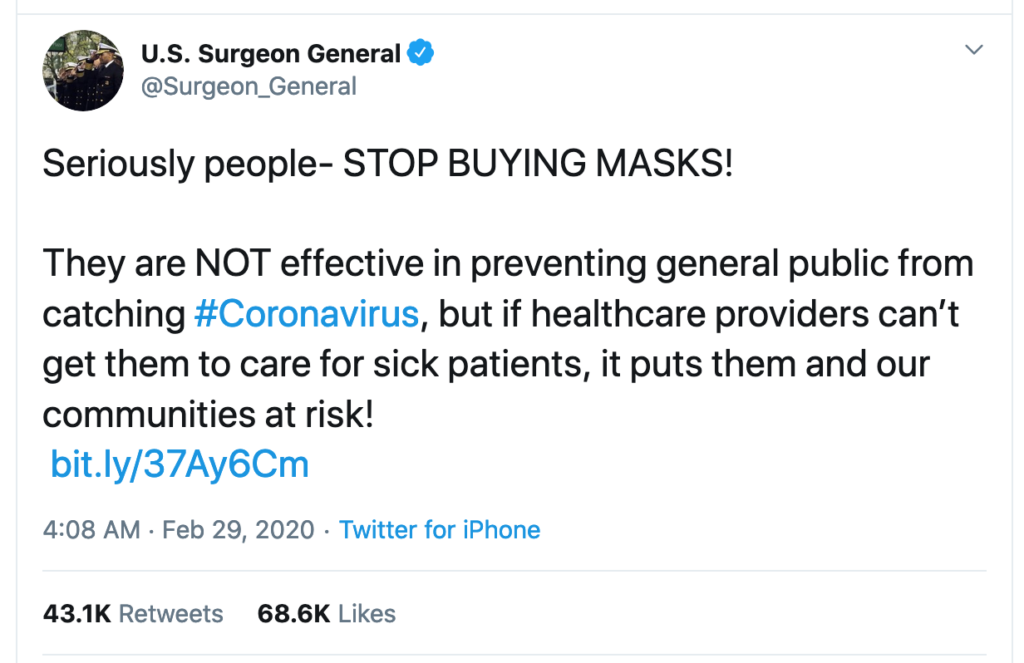Click the Seriously people- opening words
1024x663 pixels.
(x=189, y=163)
